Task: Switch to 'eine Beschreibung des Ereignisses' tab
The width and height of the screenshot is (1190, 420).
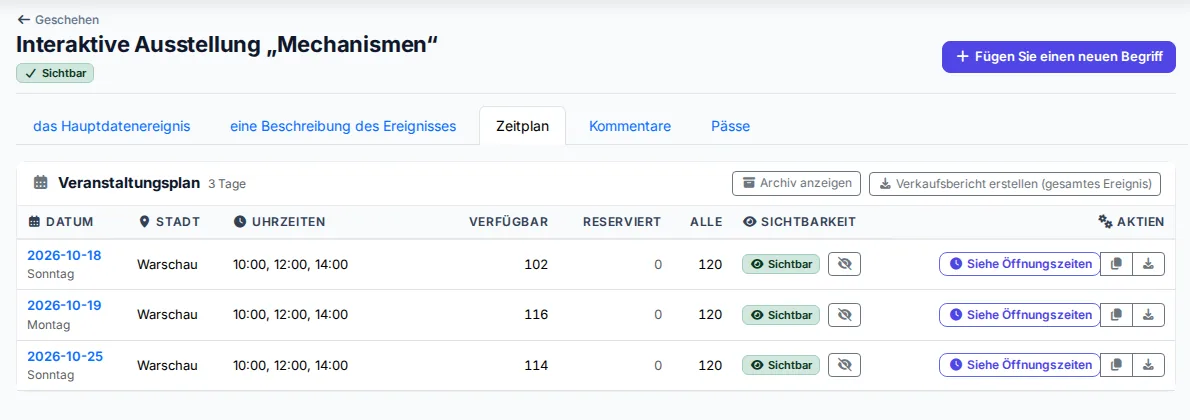Action: (343, 126)
